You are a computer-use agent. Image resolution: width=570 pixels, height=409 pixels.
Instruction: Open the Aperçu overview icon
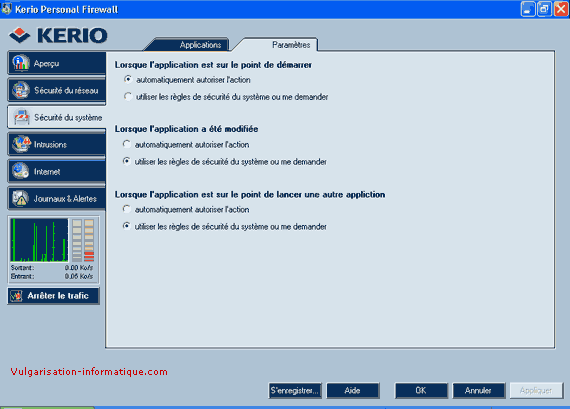pos(21,63)
